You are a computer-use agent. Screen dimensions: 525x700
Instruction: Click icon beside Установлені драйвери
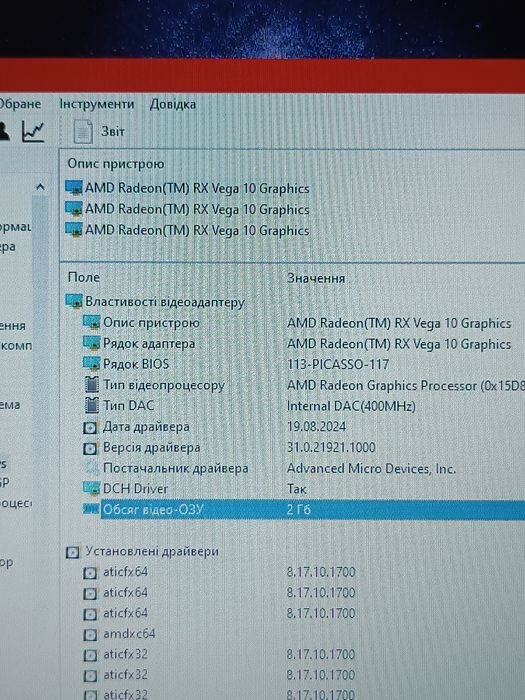coord(73,553)
